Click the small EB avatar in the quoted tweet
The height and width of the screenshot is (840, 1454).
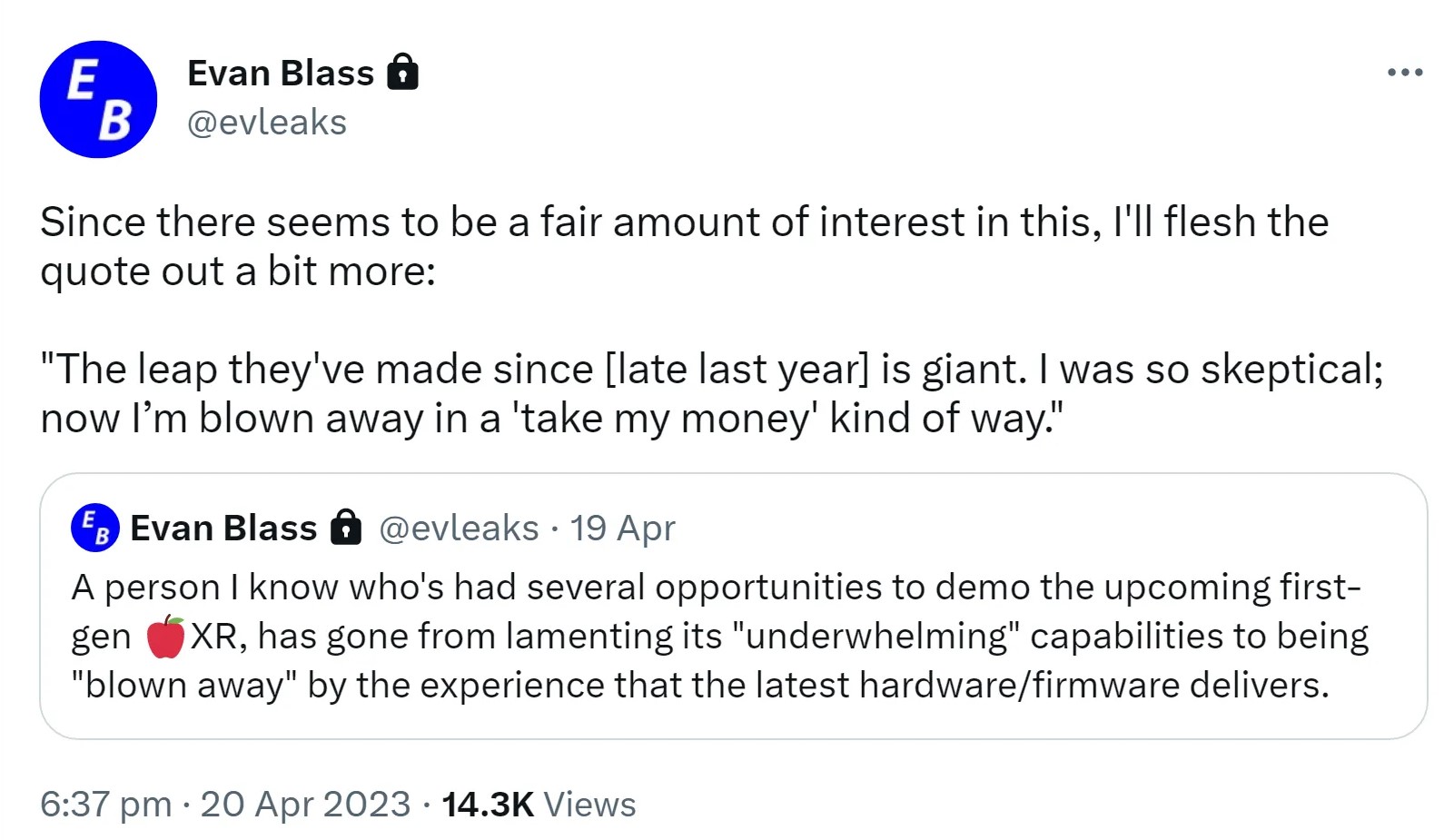pyautogui.click(x=94, y=528)
